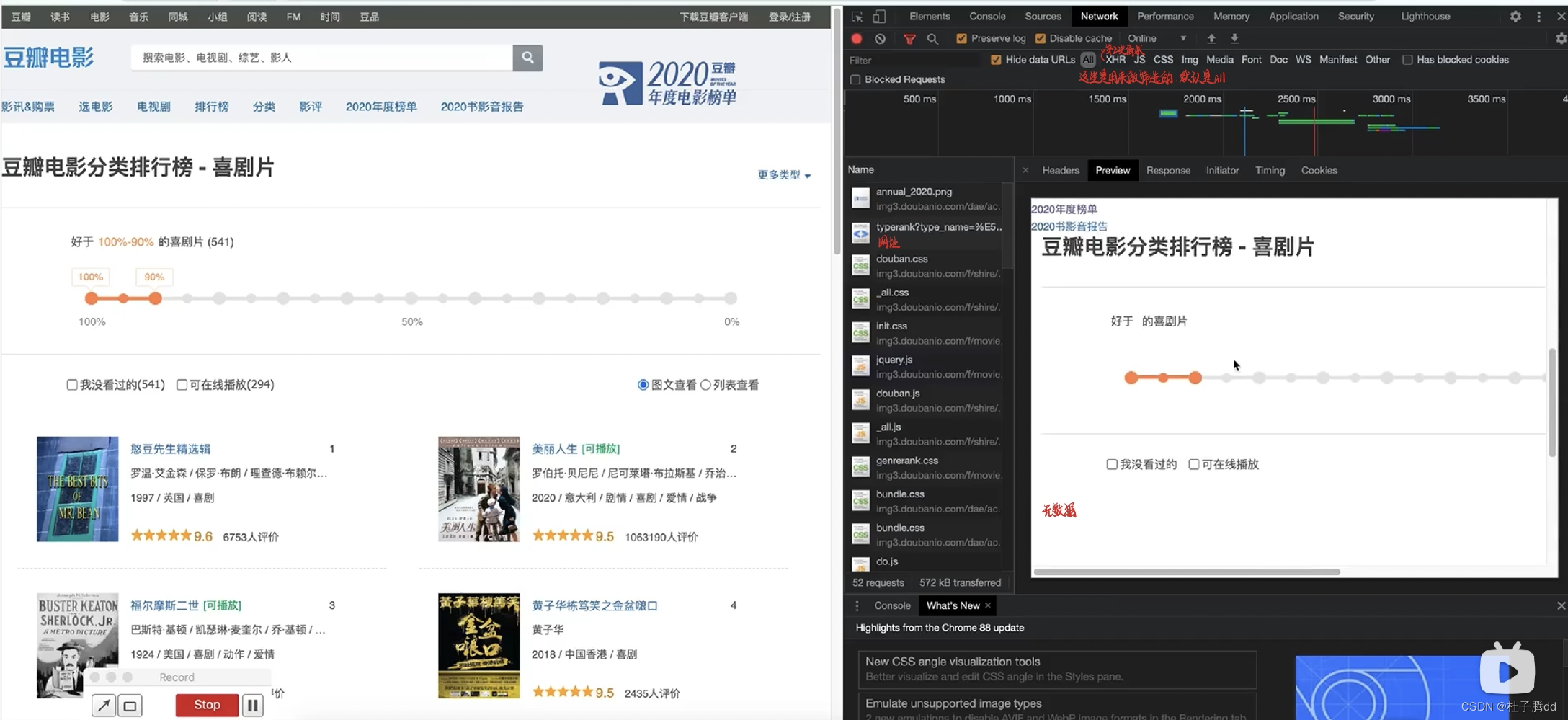
Task: Pause the screen recording
Action: tap(252, 706)
